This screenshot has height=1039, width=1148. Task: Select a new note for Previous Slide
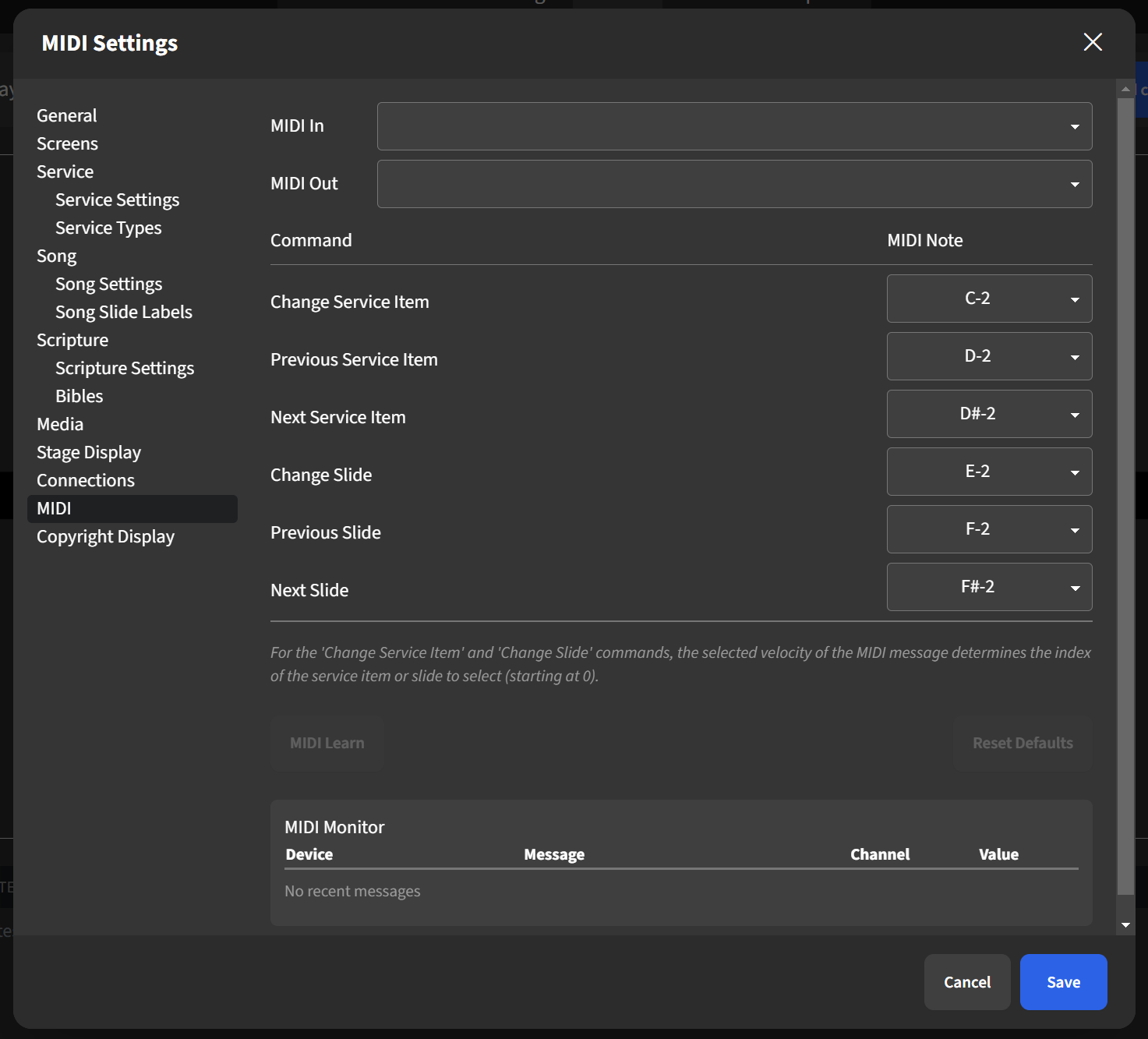coord(988,529)
